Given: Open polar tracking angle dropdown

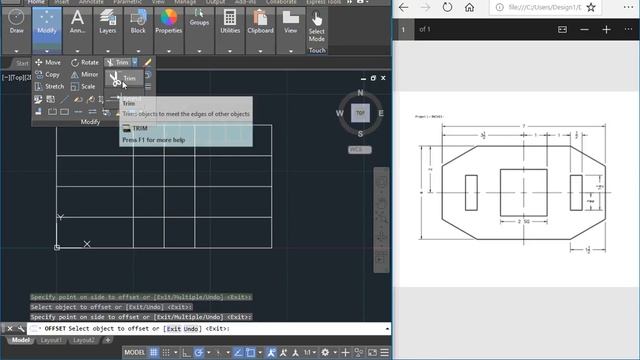Looking at the screenshot, I should (209, 352).
